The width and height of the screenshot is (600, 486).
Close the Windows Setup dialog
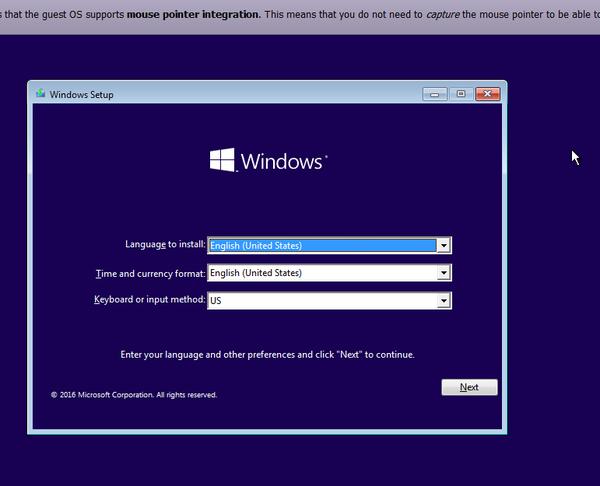[x=487, y=94]
